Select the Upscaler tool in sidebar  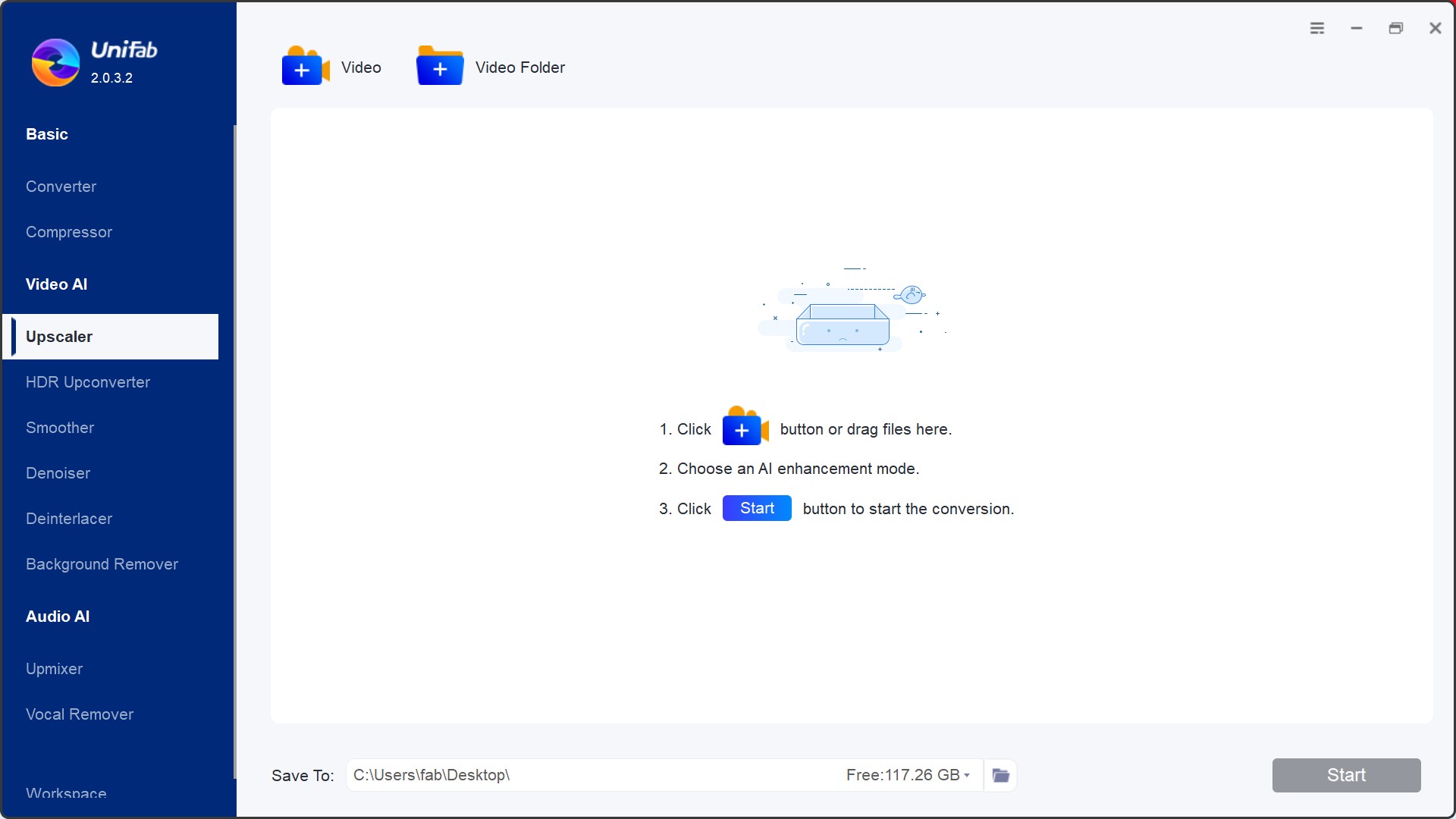[x=109, y=336]
